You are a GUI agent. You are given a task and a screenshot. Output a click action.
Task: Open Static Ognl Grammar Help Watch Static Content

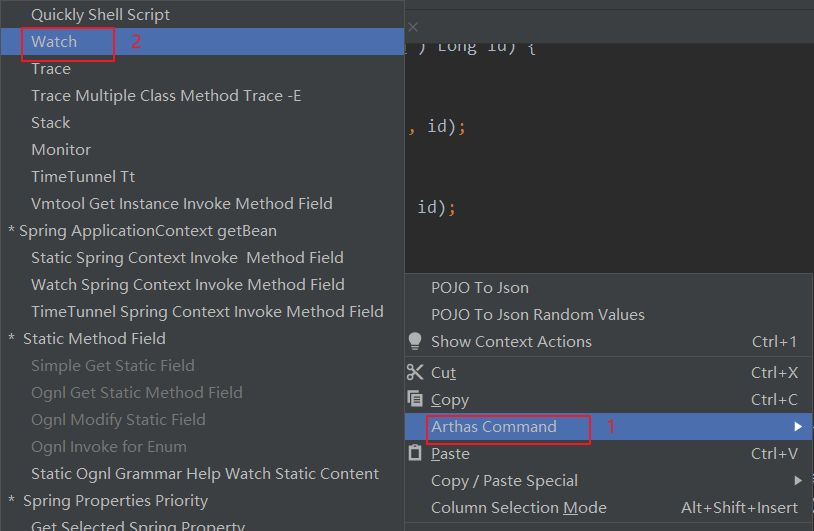(x=205, y=474)
